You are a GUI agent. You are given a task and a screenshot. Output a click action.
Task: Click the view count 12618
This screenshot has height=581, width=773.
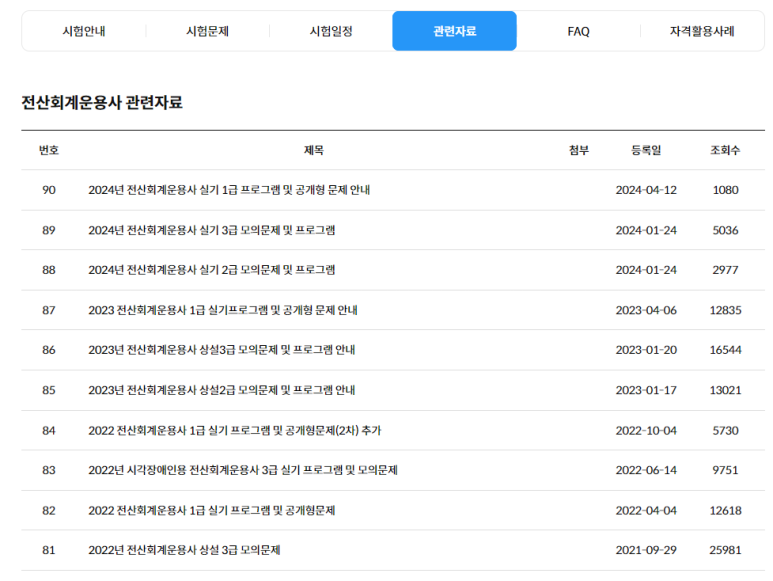pyautogui.click(x=725, y=511)
